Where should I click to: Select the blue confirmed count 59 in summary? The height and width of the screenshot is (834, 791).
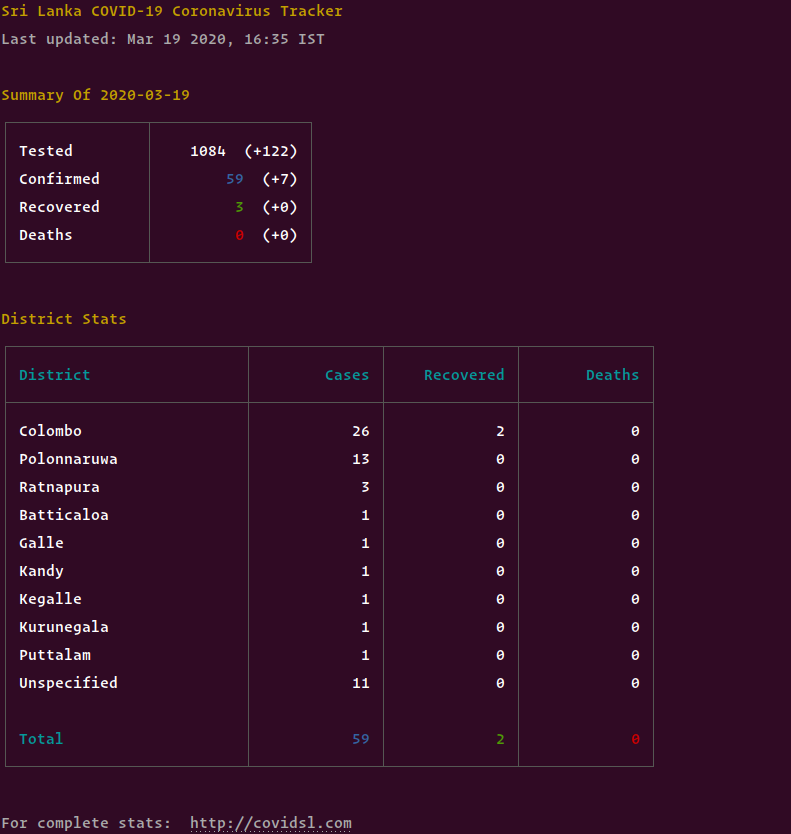[x=235, y=179]
